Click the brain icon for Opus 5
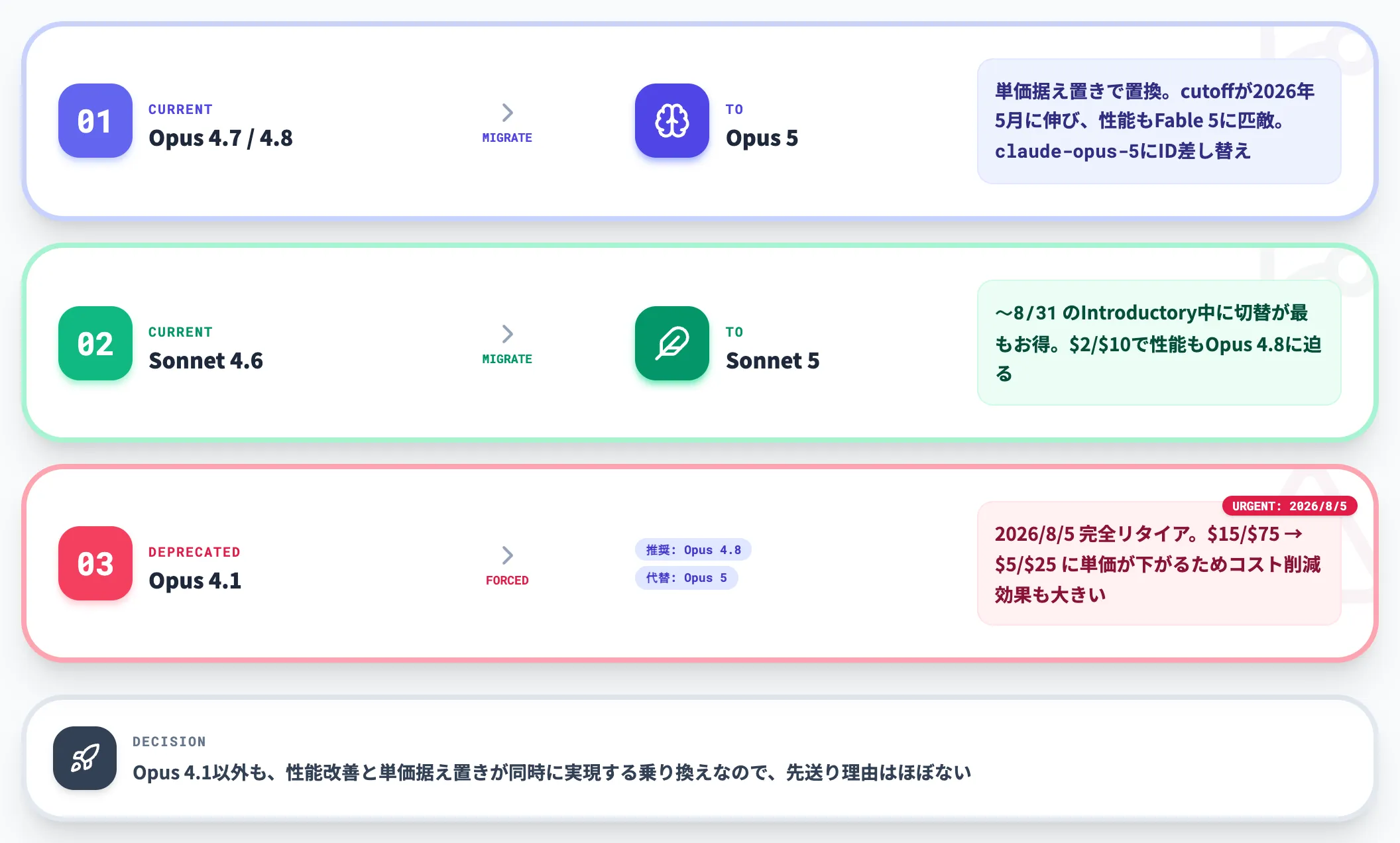The image size is (1400, 843). pos(672,121)
